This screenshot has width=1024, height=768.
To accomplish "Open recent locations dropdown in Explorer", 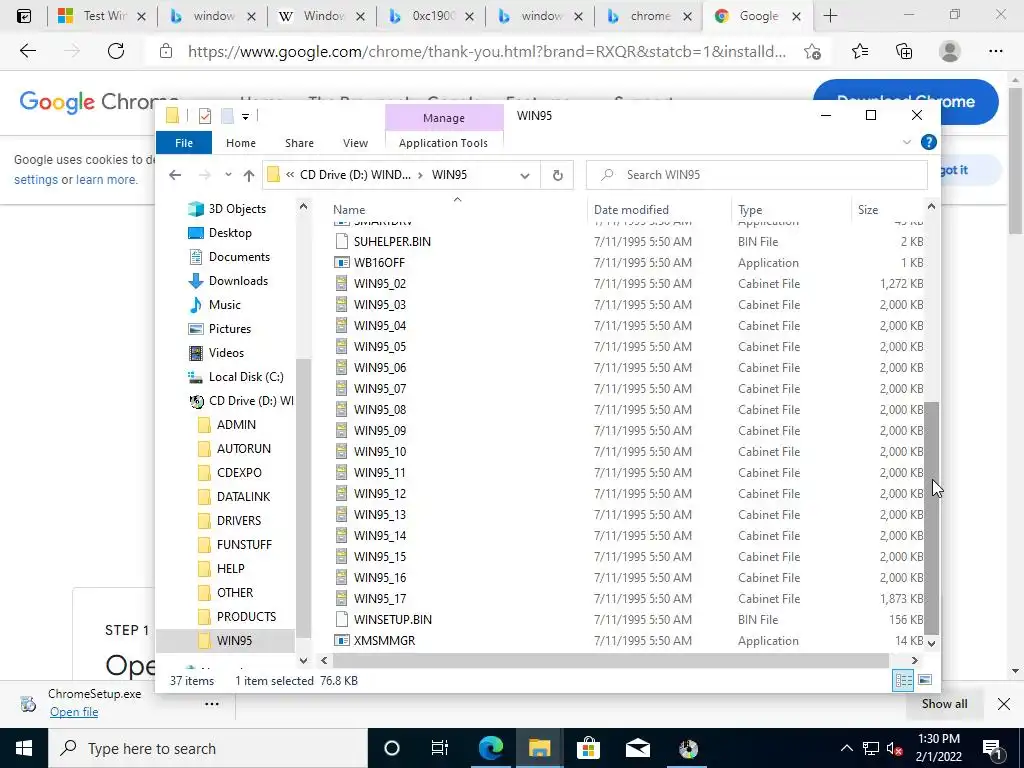I will (228, 175).
